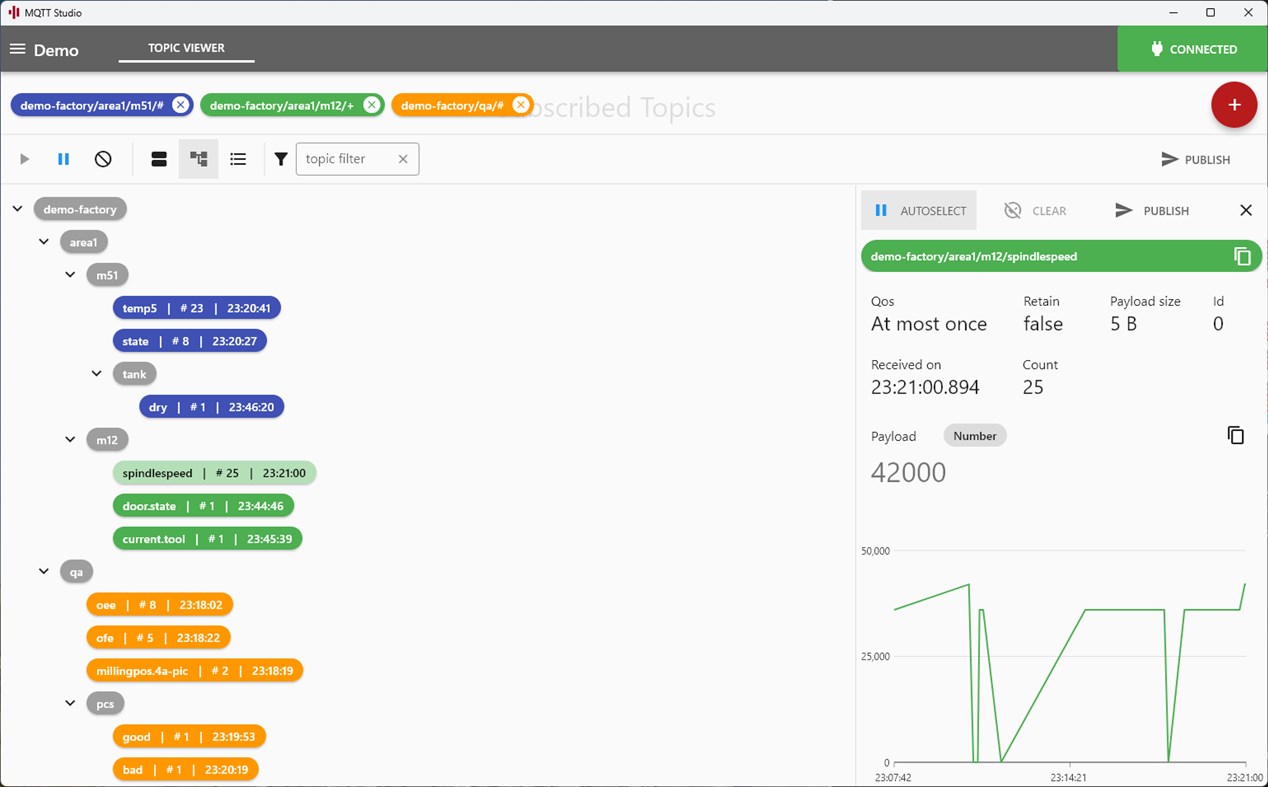The image size is (1268, 787).
Task: Copy the payload value icon
Action: pyautogui.click(x=1236, y=435)
